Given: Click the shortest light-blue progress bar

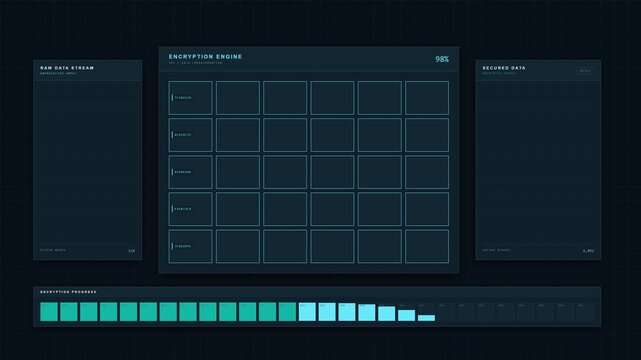Looking at the screenshot, I should pyautogui.click(x=426, y=318).
